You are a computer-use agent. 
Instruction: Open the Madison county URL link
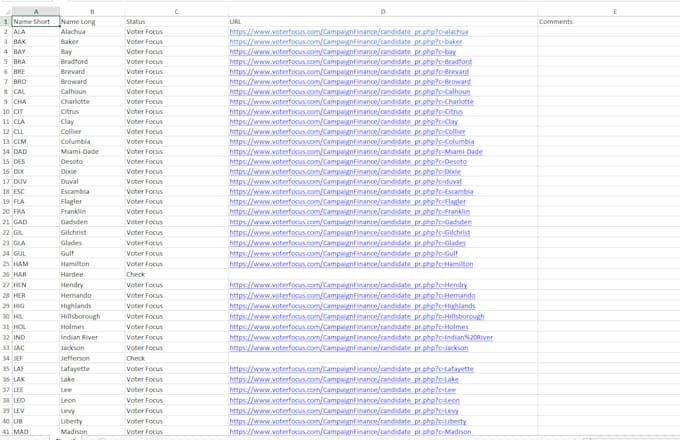(350, 432)
